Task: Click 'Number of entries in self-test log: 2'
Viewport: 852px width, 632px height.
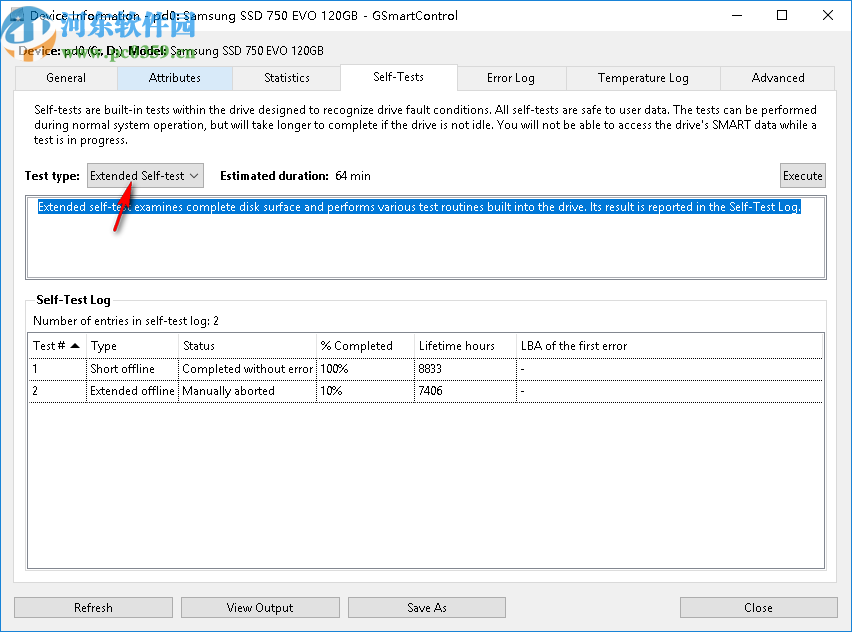Action: (x=126, y=321)
